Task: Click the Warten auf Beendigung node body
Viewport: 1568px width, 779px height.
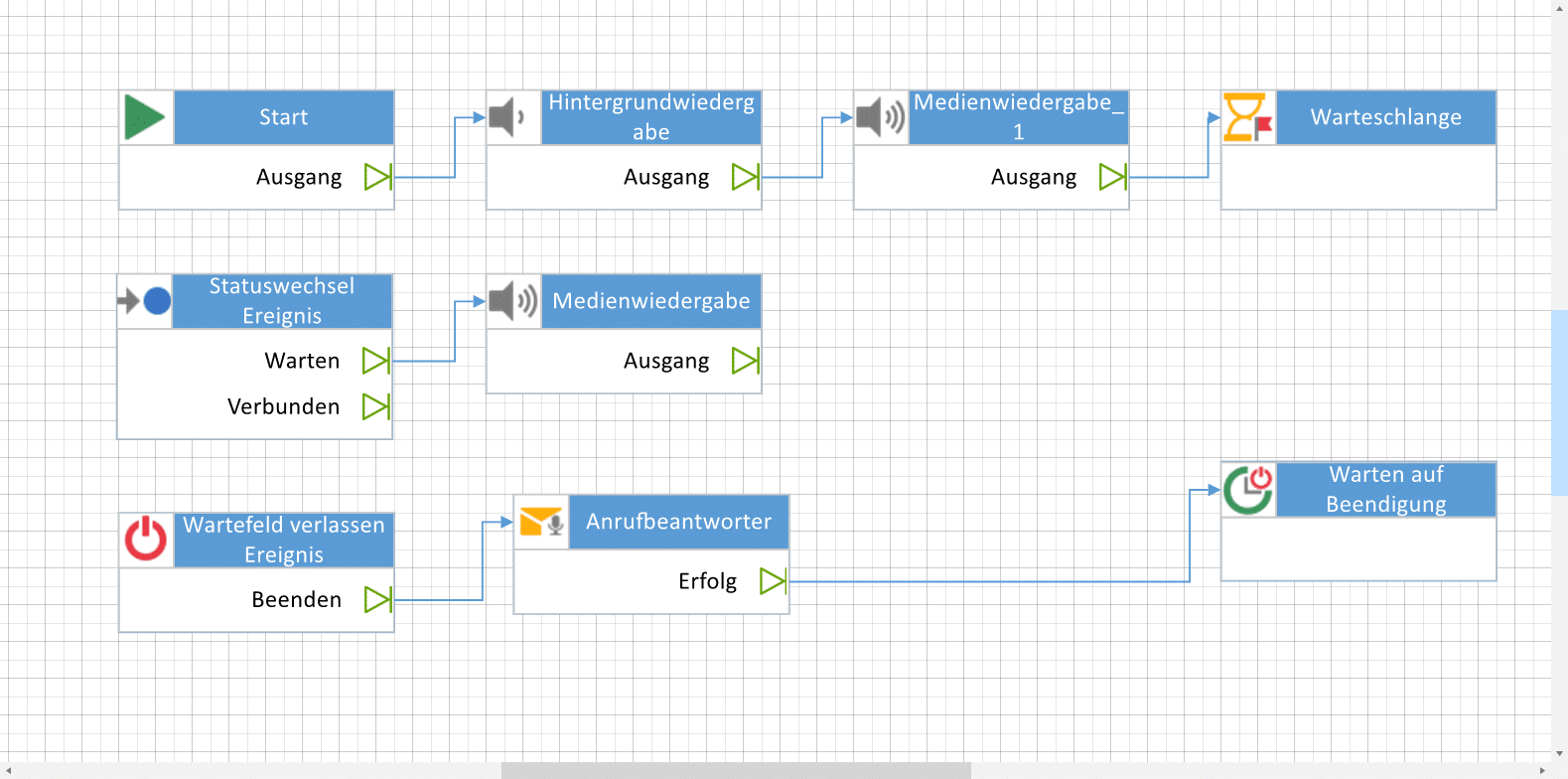Action: tap(1358, 548)
